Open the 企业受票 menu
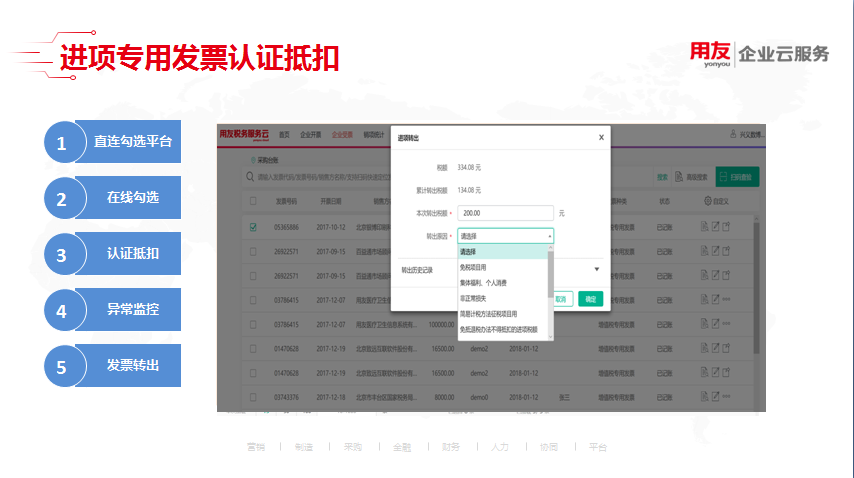 coord(342,135)
